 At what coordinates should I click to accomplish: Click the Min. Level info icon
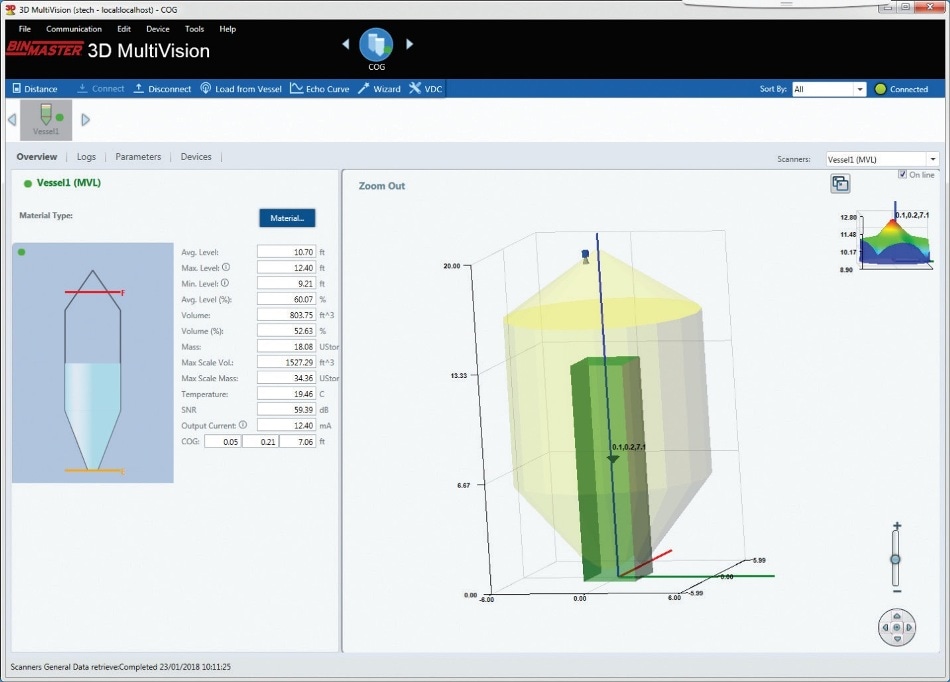click(225, 283)
